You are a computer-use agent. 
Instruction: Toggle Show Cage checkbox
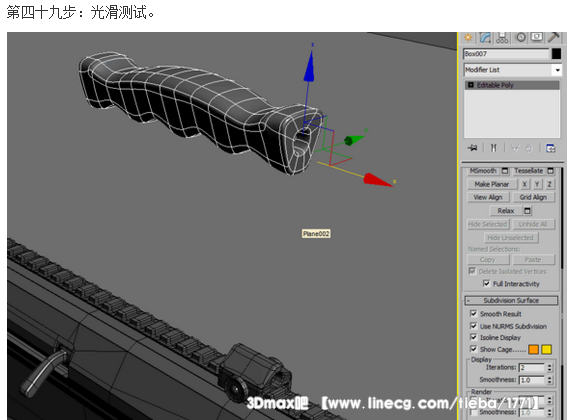tap(473, 349)
